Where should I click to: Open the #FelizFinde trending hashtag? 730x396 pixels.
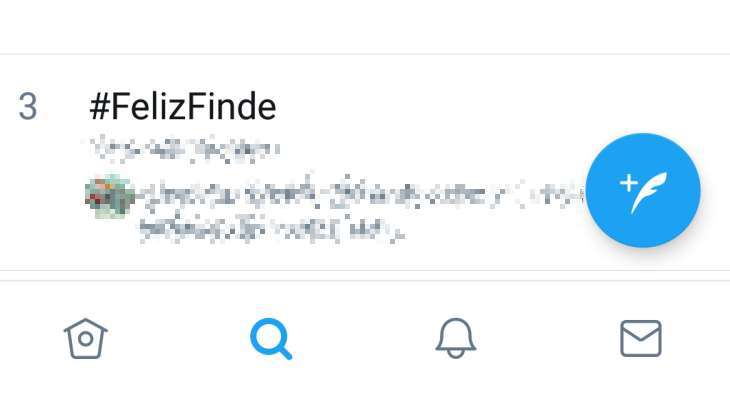(x=183, y=107)
